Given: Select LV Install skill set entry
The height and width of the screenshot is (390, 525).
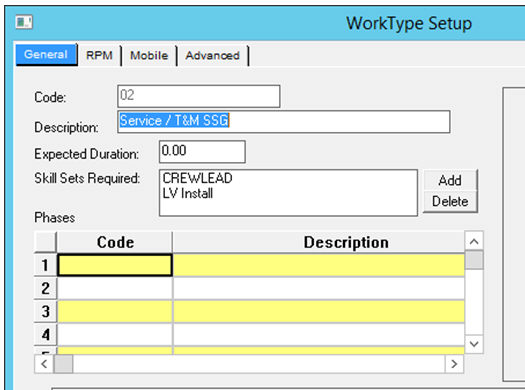Looking at the screenshot, I should coord(188,193).
